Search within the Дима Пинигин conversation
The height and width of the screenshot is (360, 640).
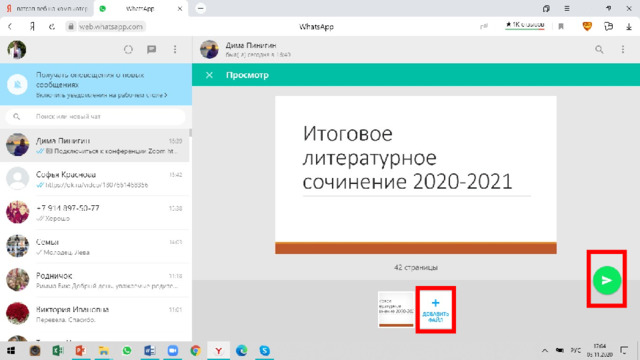(599, 49)
